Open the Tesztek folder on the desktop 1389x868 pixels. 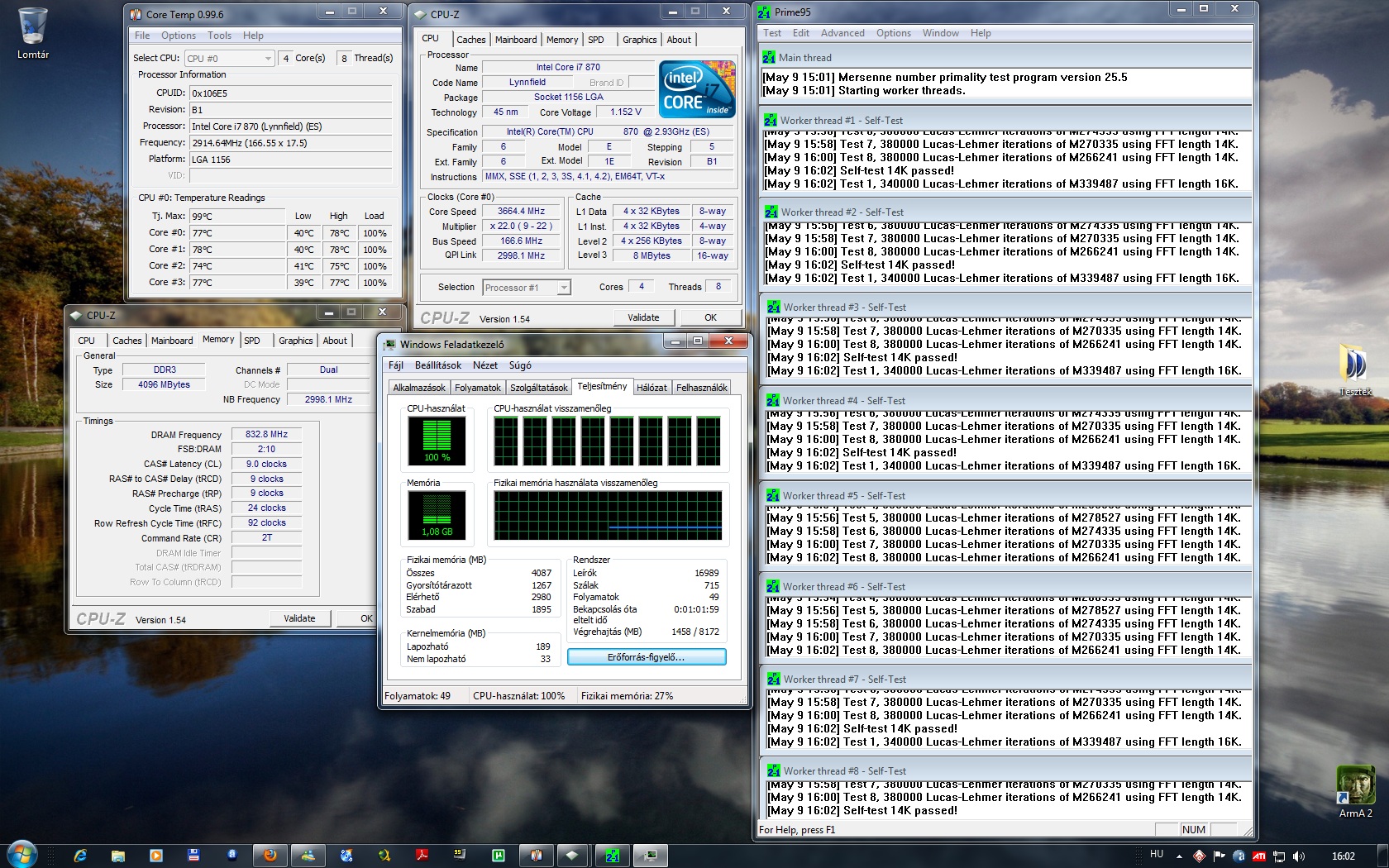[x=1354, y=370]
